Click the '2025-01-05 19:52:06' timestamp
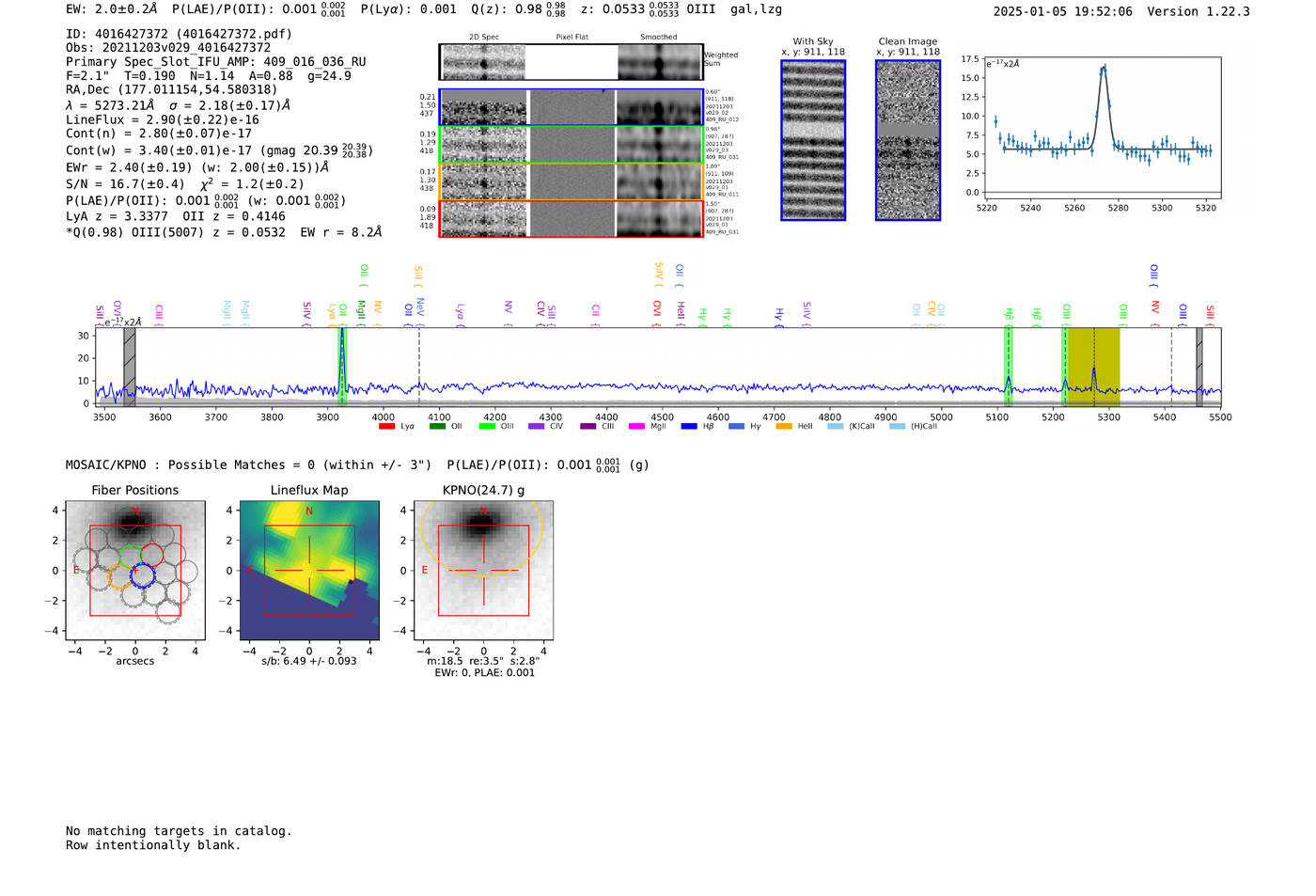The image size is (1316, 896). 1063,12
